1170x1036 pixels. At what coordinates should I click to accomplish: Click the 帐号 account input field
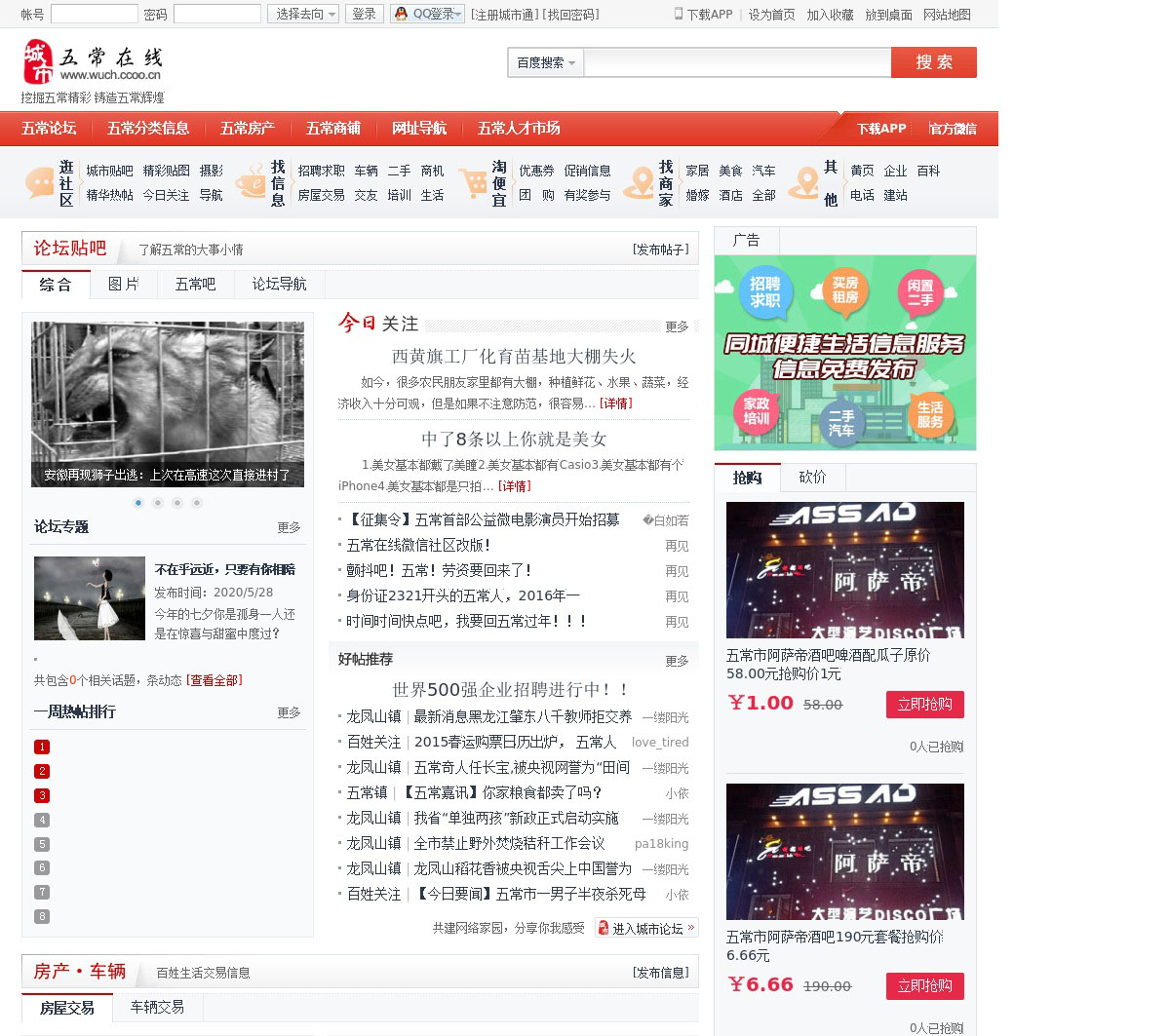95,14
